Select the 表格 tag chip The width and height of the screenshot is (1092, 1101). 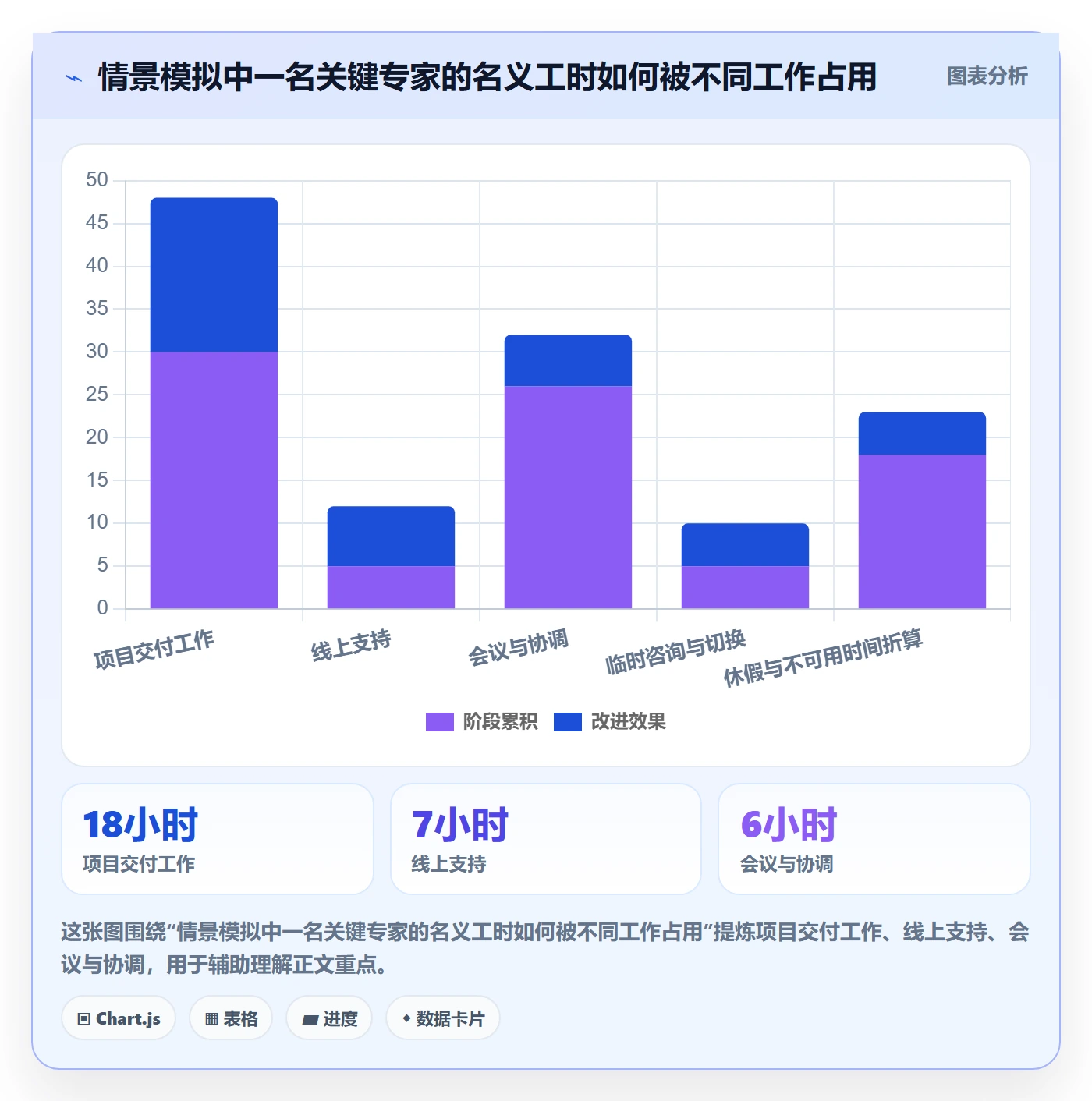(x=231, y=1018)
